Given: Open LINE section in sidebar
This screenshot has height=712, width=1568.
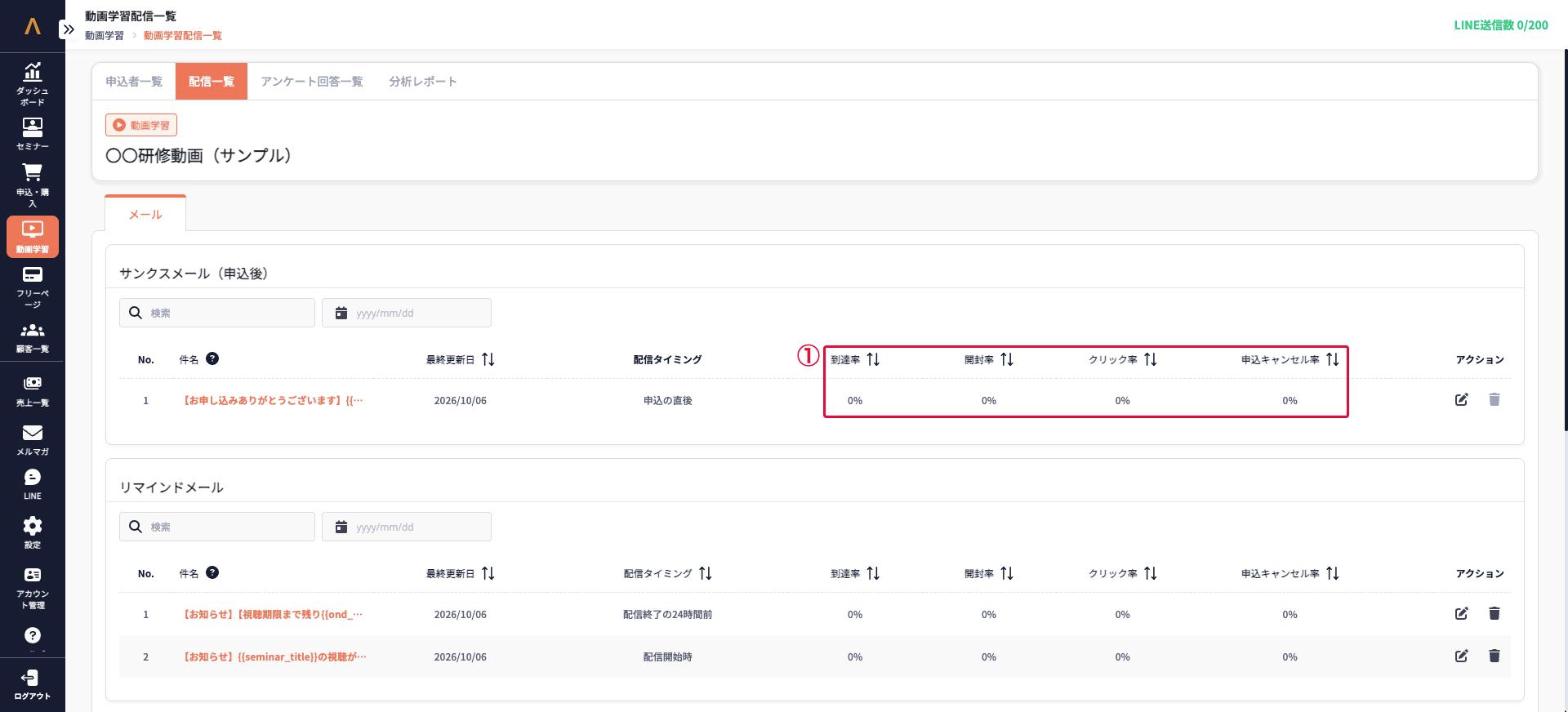Looking at the screenshot, I should (32, 485).
